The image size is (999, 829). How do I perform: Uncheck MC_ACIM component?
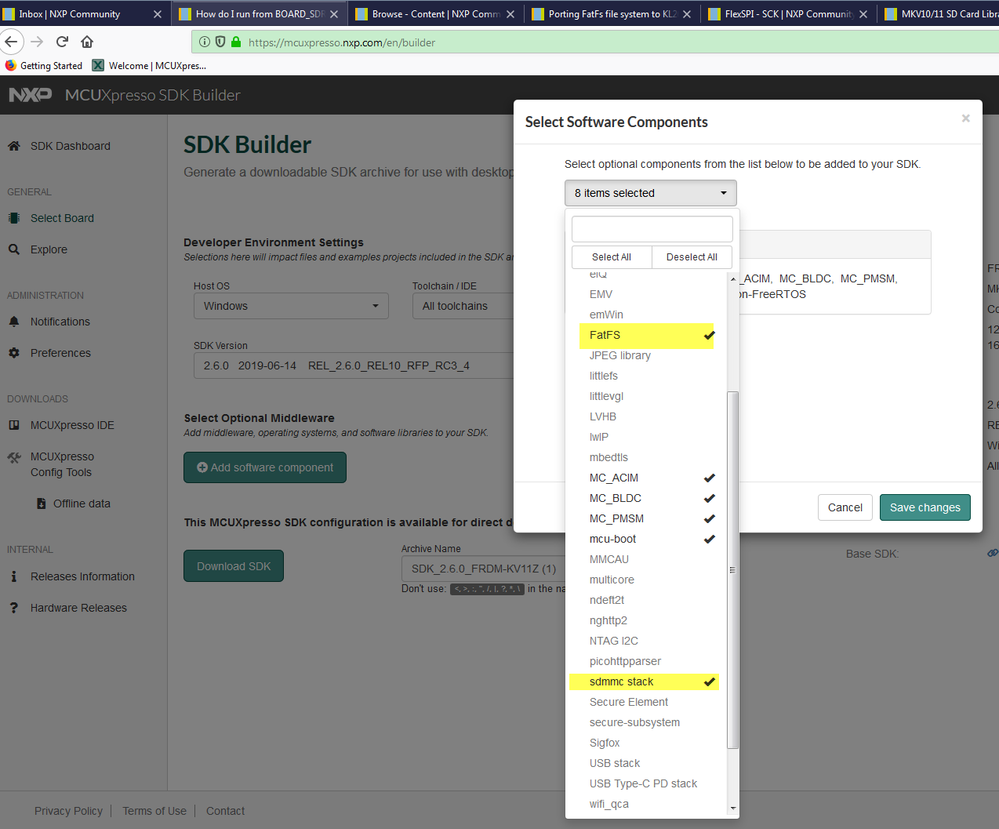tap(647, 478)
